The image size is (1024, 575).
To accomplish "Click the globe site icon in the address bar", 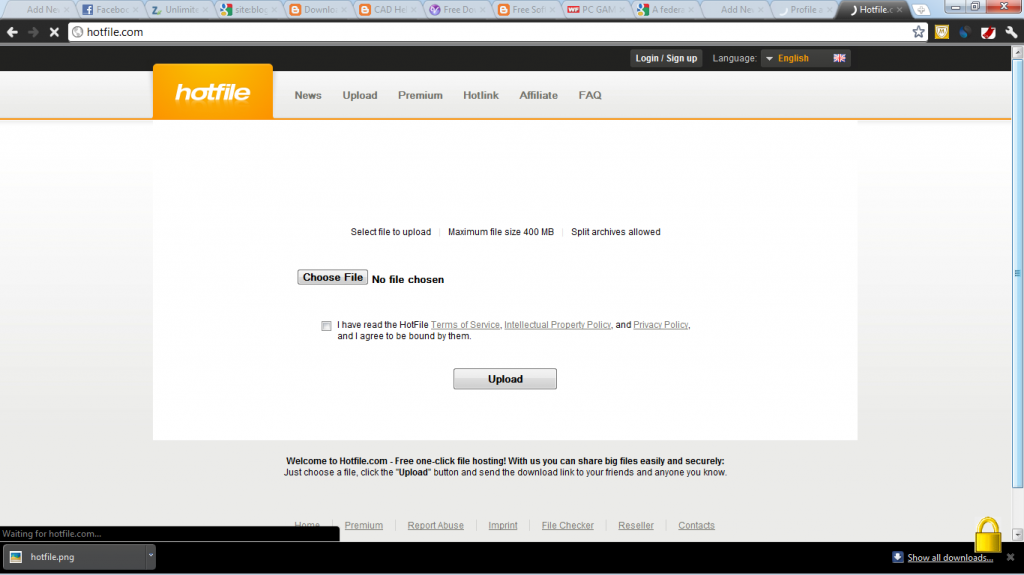I will click(78, 32).
